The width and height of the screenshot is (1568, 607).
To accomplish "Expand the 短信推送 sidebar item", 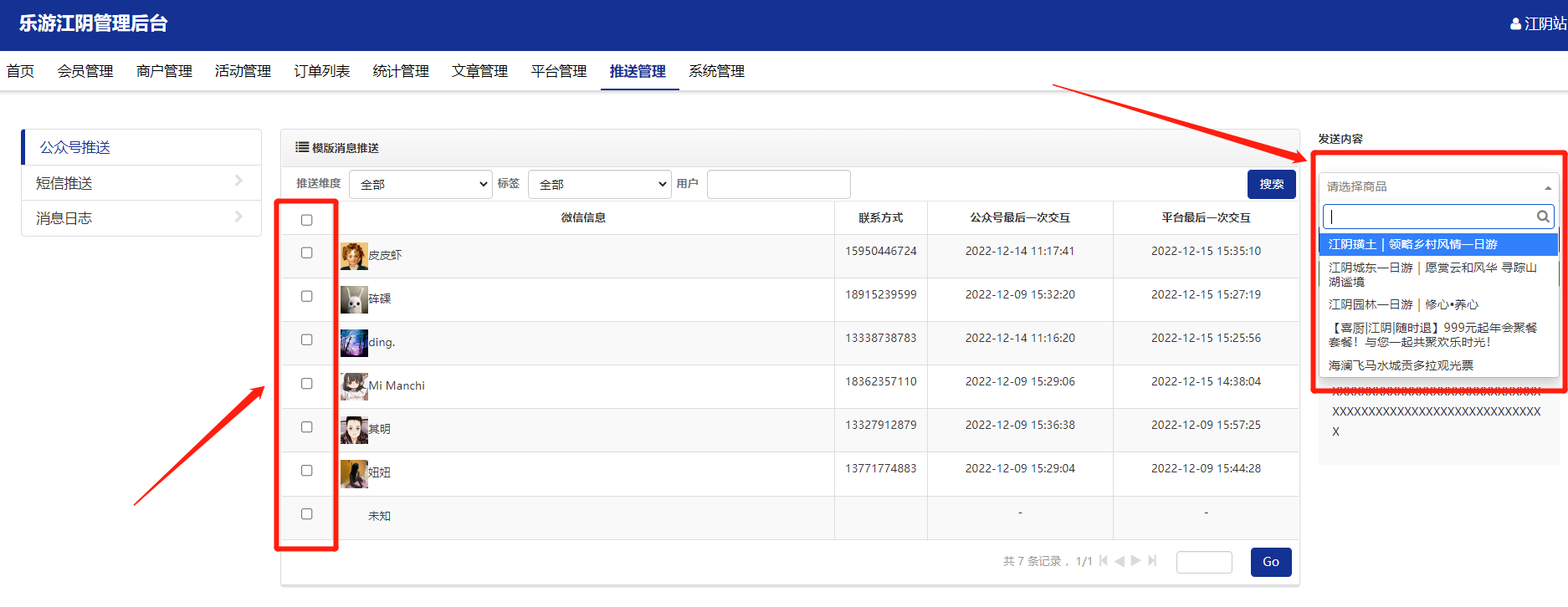I will pos(141,183).
